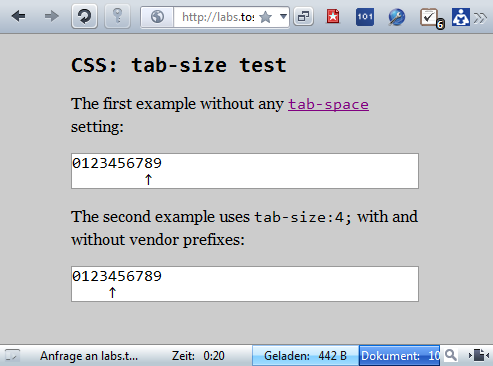Go forward to the next page

(x=51, y=16)
